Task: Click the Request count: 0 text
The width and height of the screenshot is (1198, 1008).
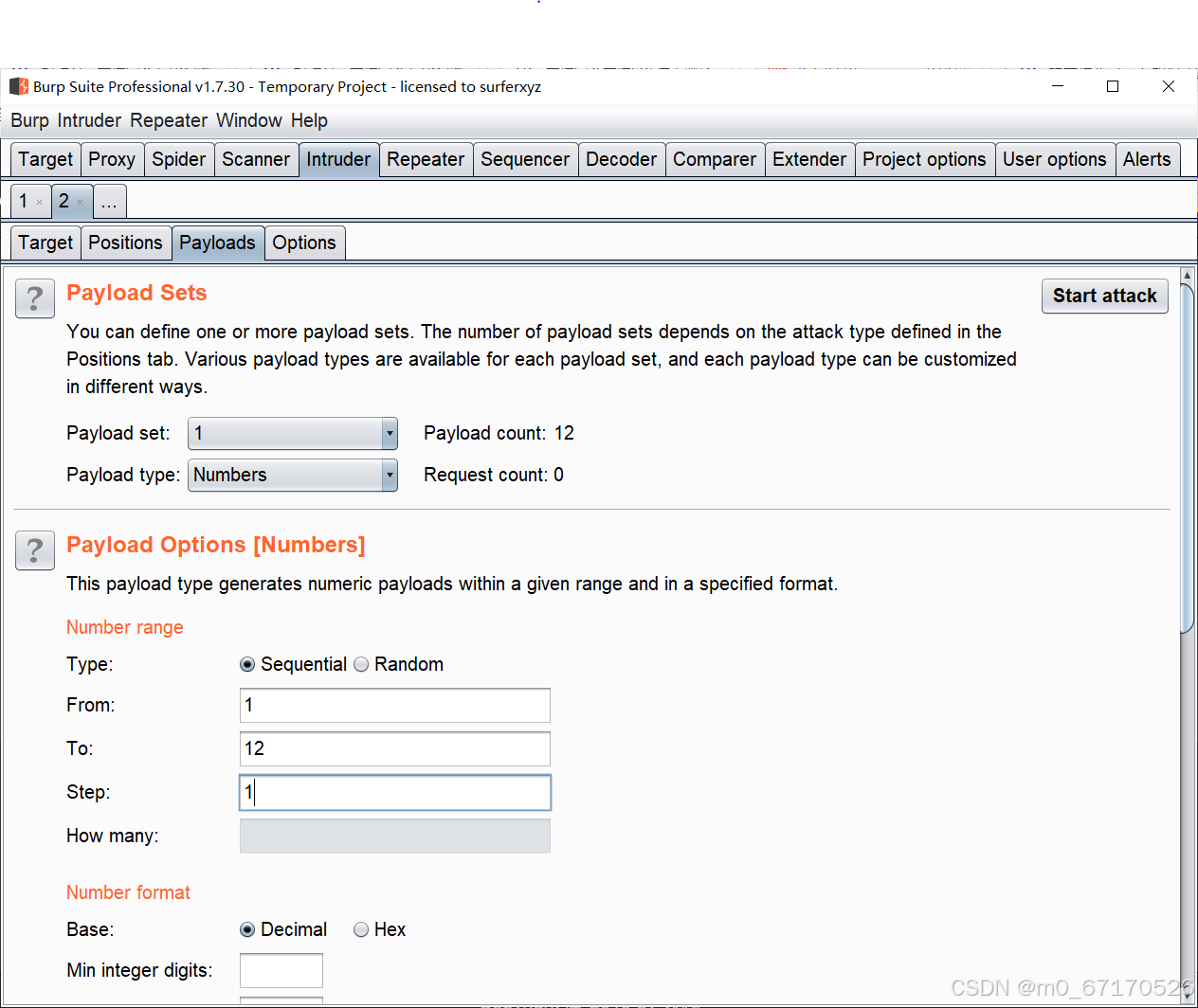Action: 494,475
